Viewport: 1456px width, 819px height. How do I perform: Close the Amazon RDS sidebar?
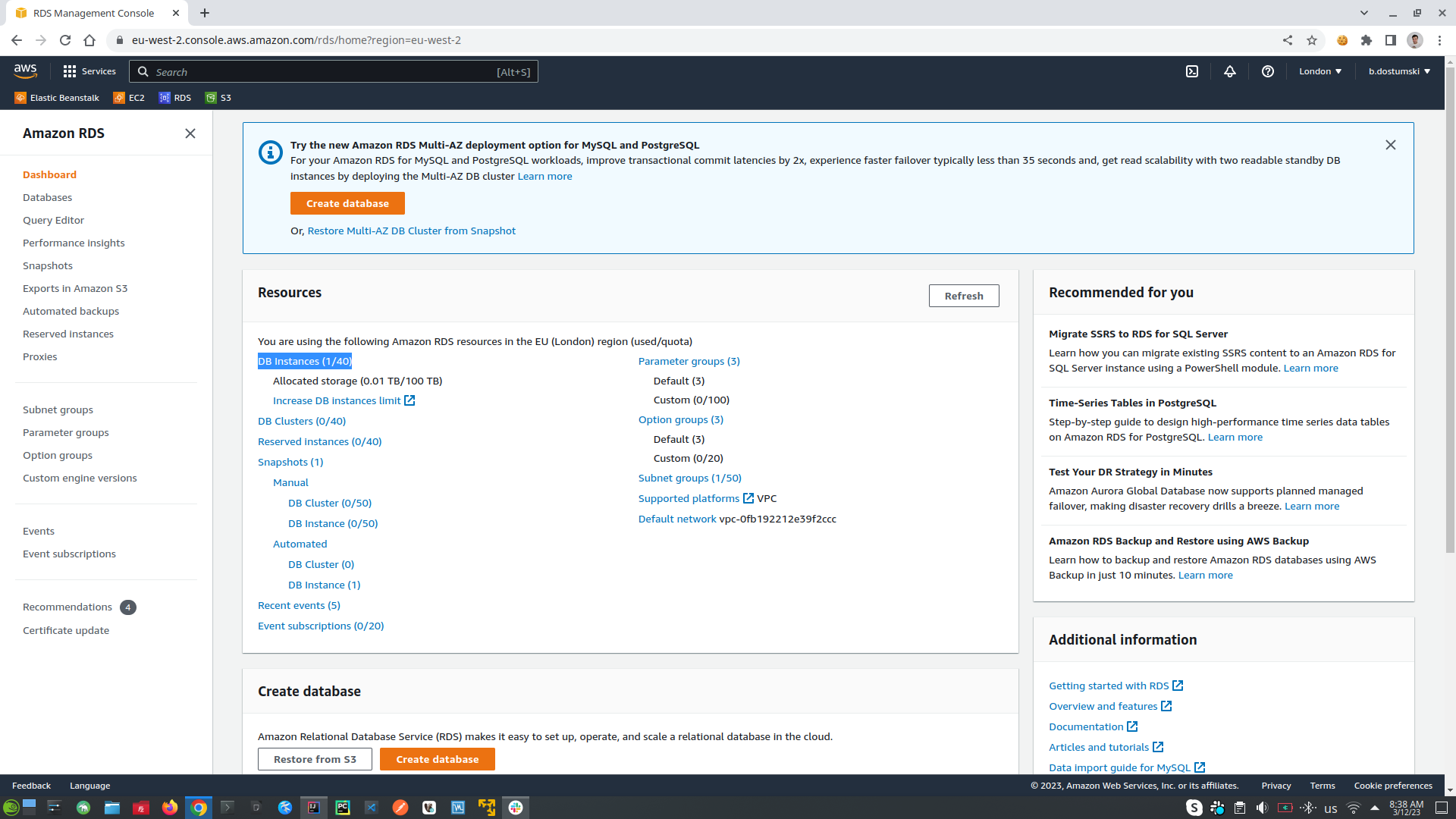[190, 133]
